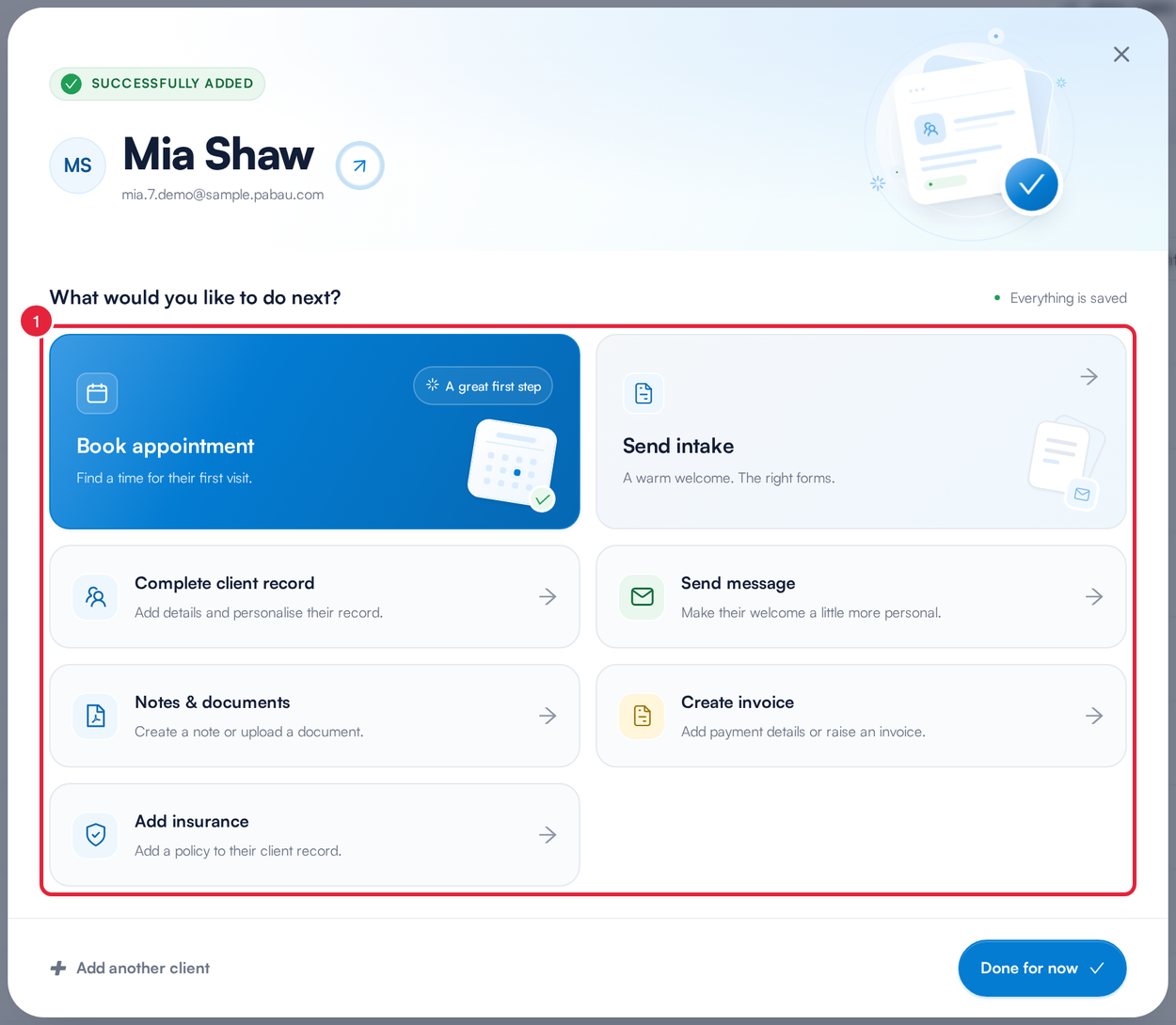Screen dimensions: 1176x1025
Task: Click the Send message envelope icon
Action: click(x=643, y=597)
